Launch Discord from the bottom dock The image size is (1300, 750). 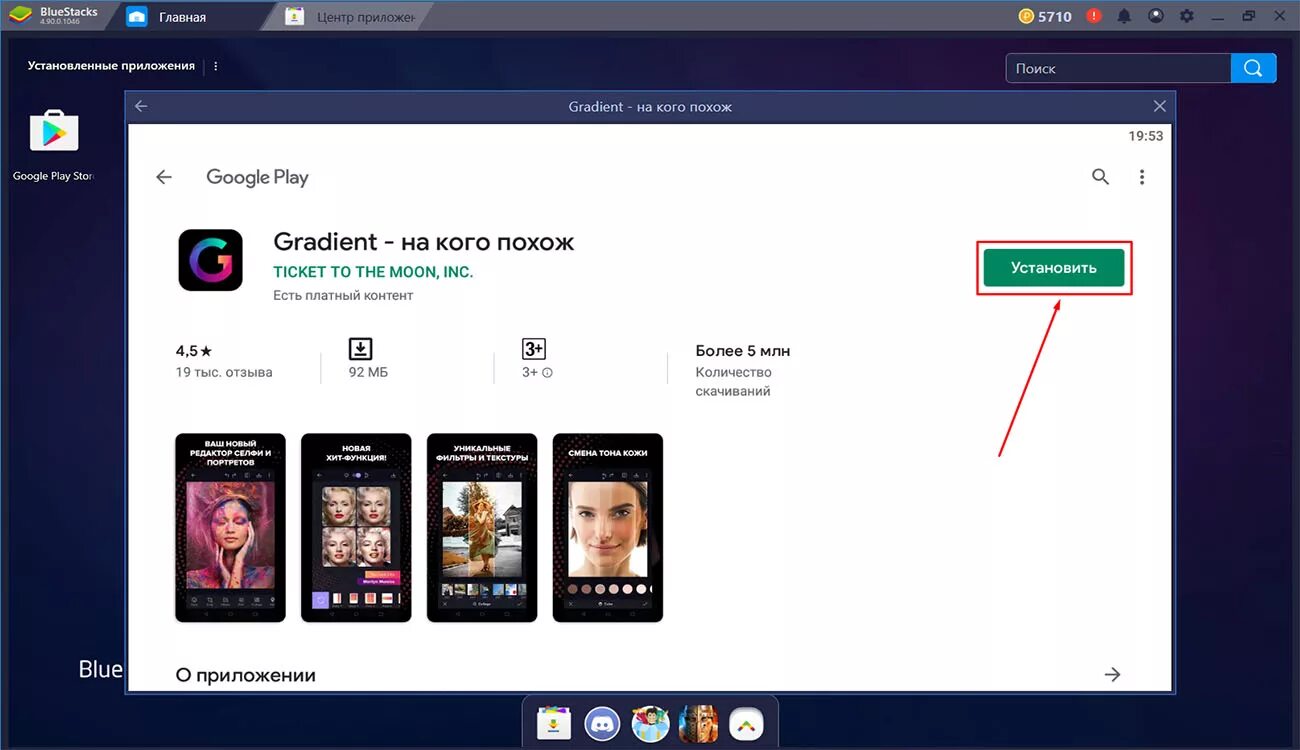pyautogui.click(x=602, y=722)
